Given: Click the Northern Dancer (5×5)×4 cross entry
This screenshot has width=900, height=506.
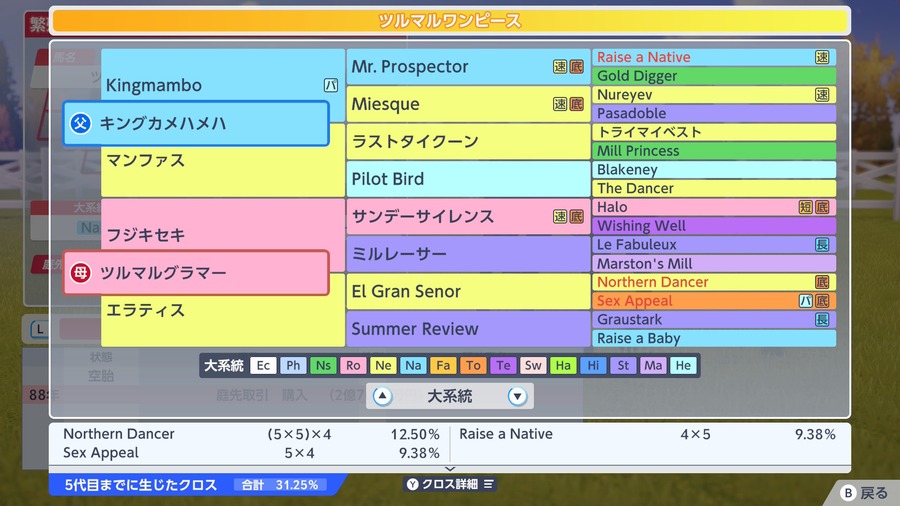Looking at the screenshot, I should (x=251, y=434).
